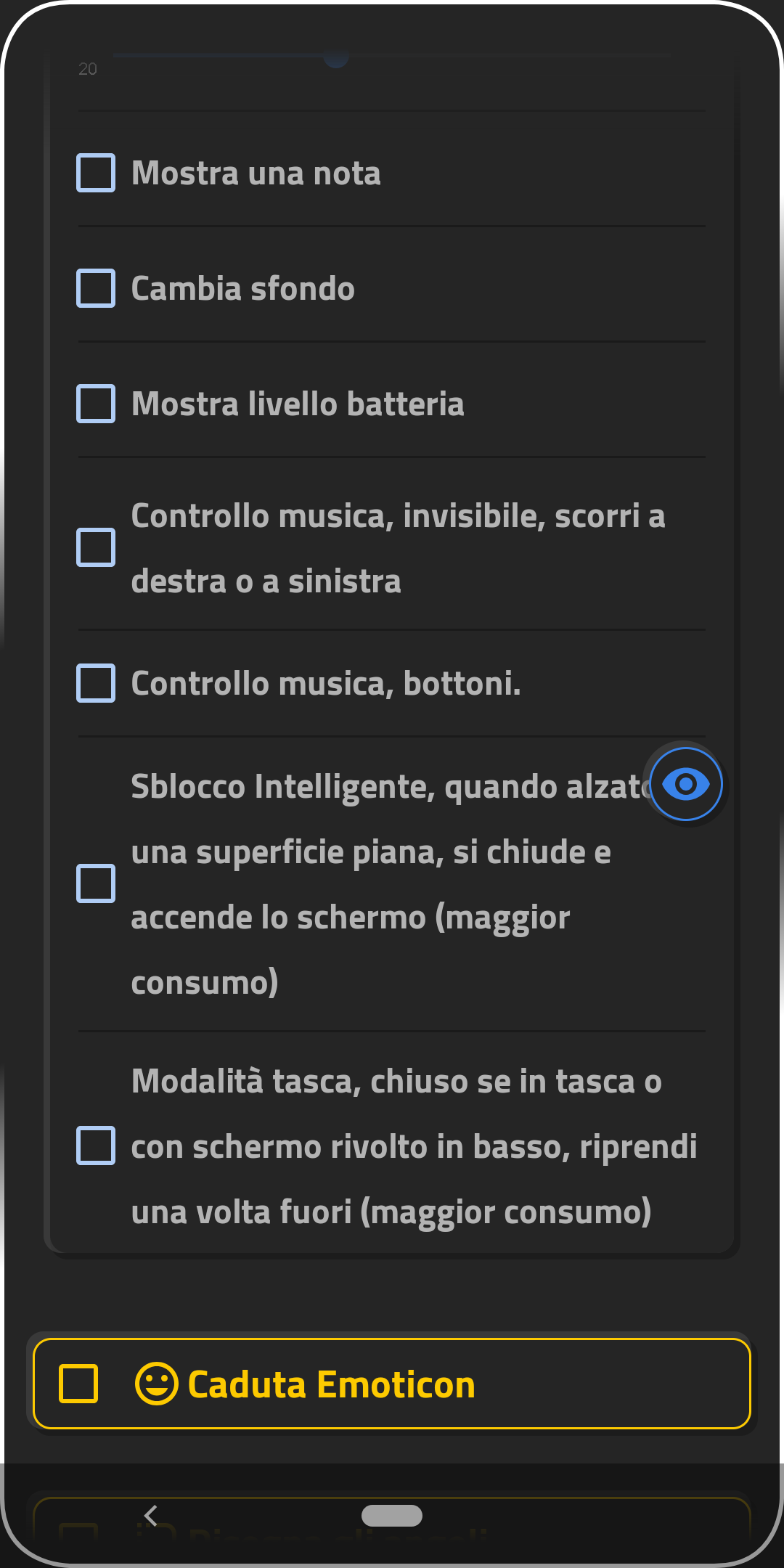Tap the Mostra una nota text
Image resolution: width=784 pixels, height=1568 pixels.
tap(256, 173)
